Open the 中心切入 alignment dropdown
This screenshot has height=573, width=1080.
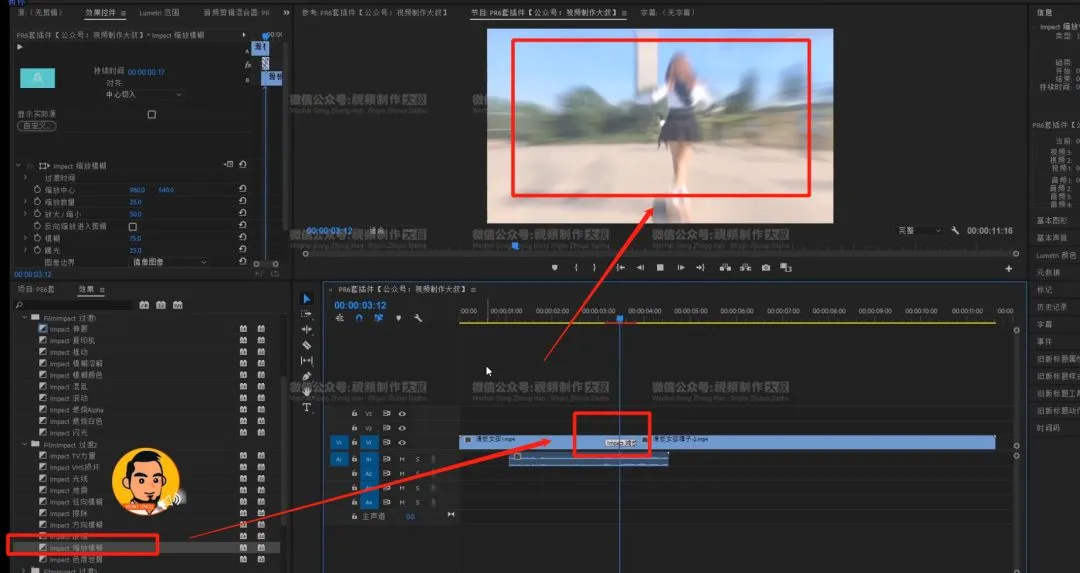(x=143, y=94)
